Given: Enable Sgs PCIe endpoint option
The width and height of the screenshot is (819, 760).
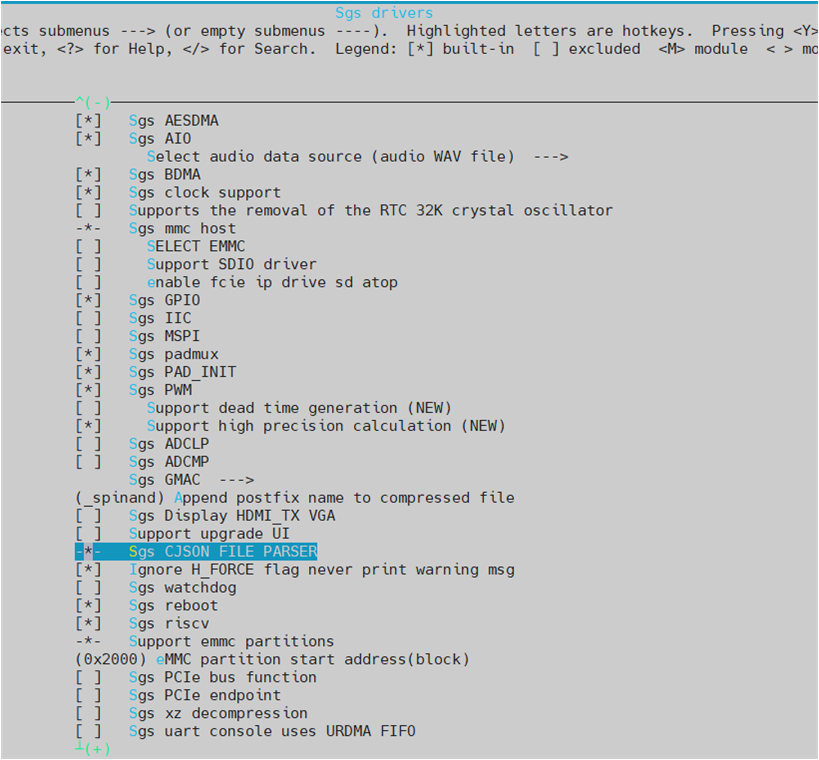Looking at the screenshot, I should click(88, 696).
